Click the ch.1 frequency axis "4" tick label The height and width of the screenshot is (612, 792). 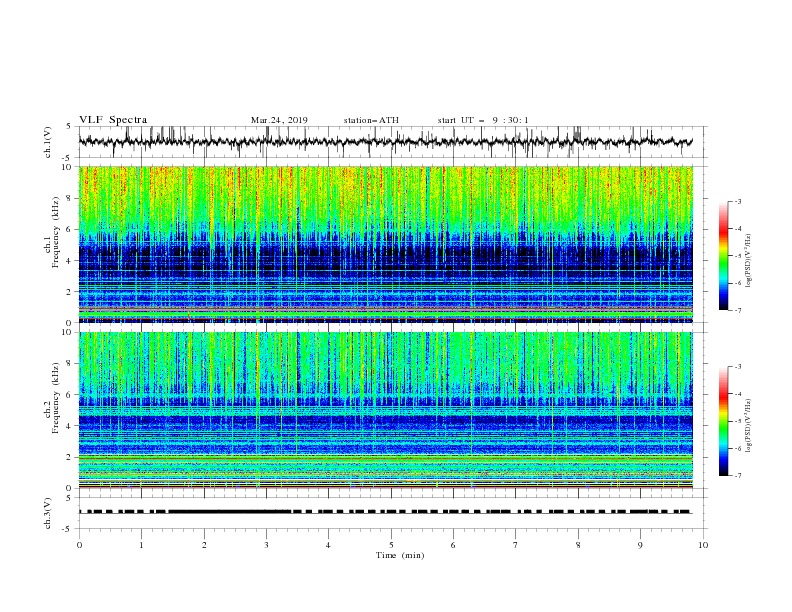coord(70,261)
